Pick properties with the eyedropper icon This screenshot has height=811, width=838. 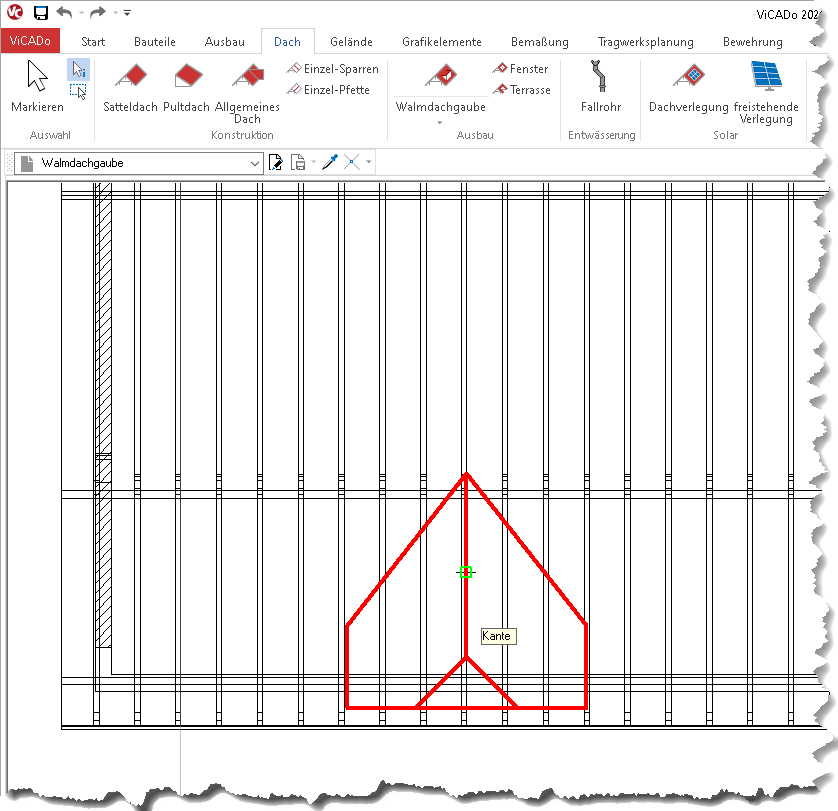coord(330,162)
